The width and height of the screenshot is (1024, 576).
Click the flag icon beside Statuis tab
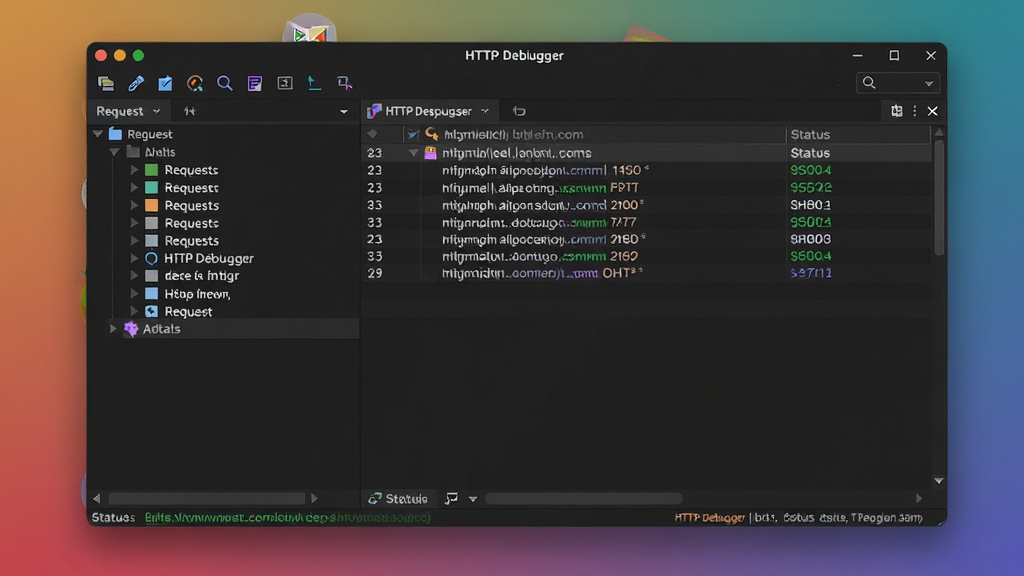point(451,499)
